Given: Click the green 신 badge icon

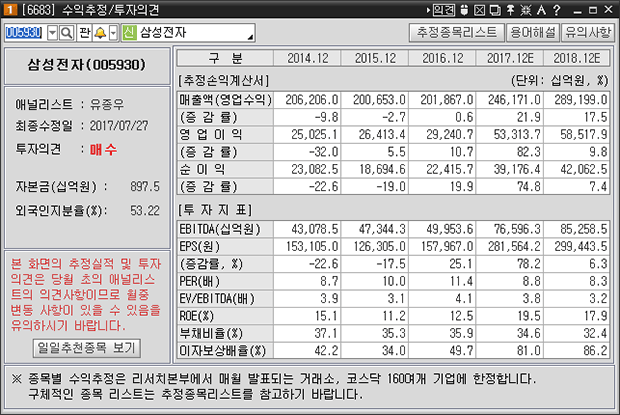Looking at the screenshot, I should (129, 33).
